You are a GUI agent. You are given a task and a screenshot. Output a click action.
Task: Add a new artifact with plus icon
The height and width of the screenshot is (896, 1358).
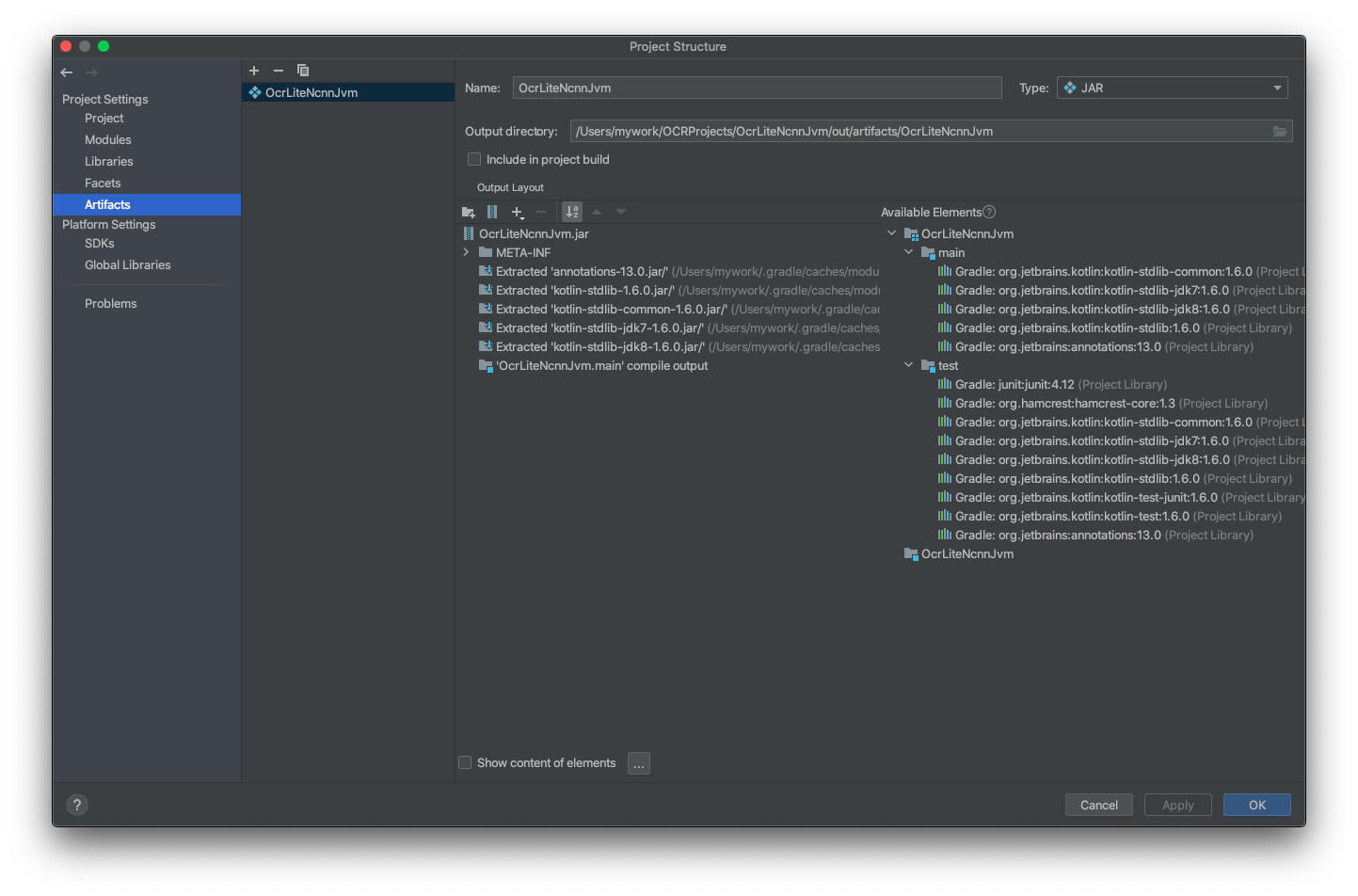coord(254,71)
